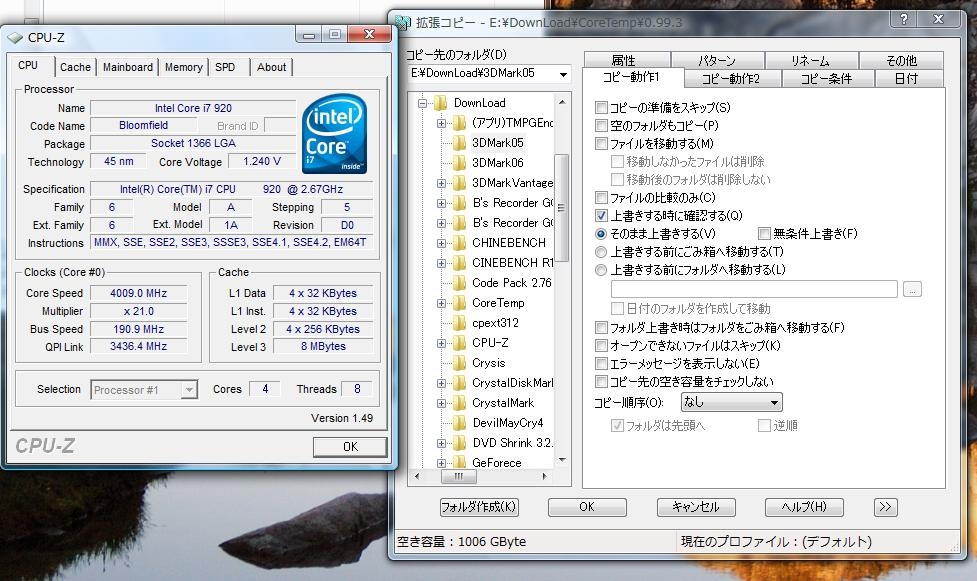Click OK button in copy dialog
The width and height of the screenshot is (977, 581).
coord(587,507)
